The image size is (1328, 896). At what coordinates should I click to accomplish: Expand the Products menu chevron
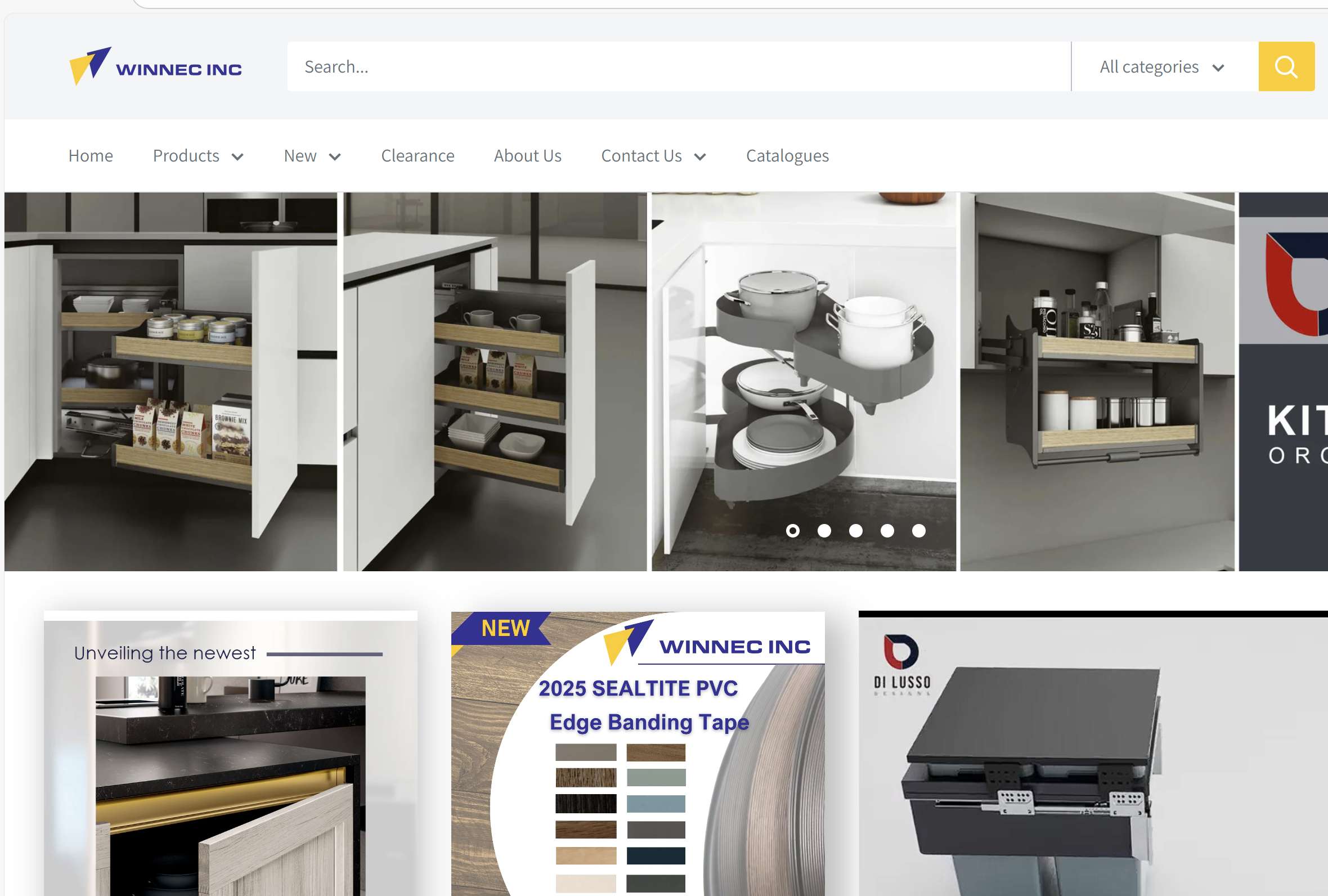pos(237,156)
